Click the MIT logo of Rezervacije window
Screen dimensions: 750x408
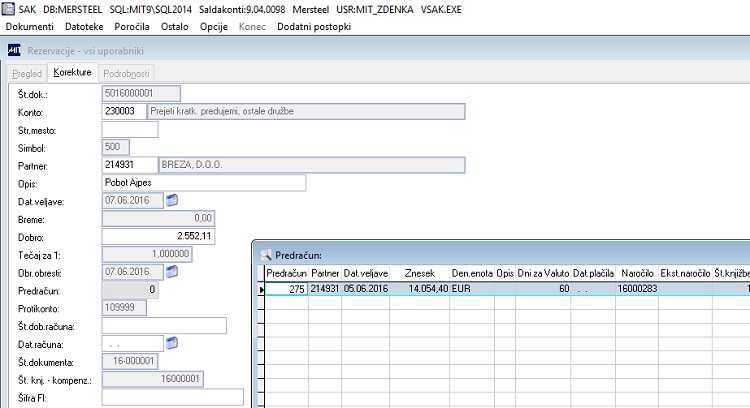pos(14,50)
